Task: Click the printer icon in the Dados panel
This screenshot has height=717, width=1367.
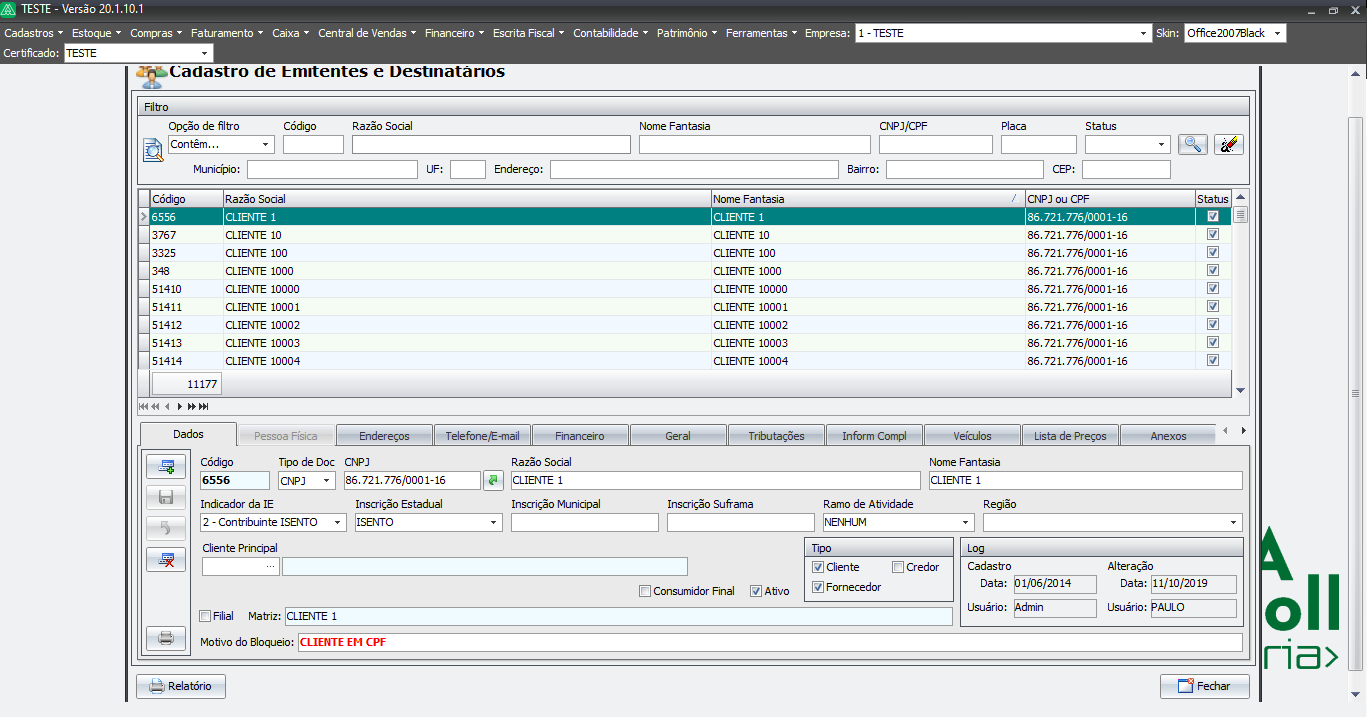Action: click(x=166, y=638)
